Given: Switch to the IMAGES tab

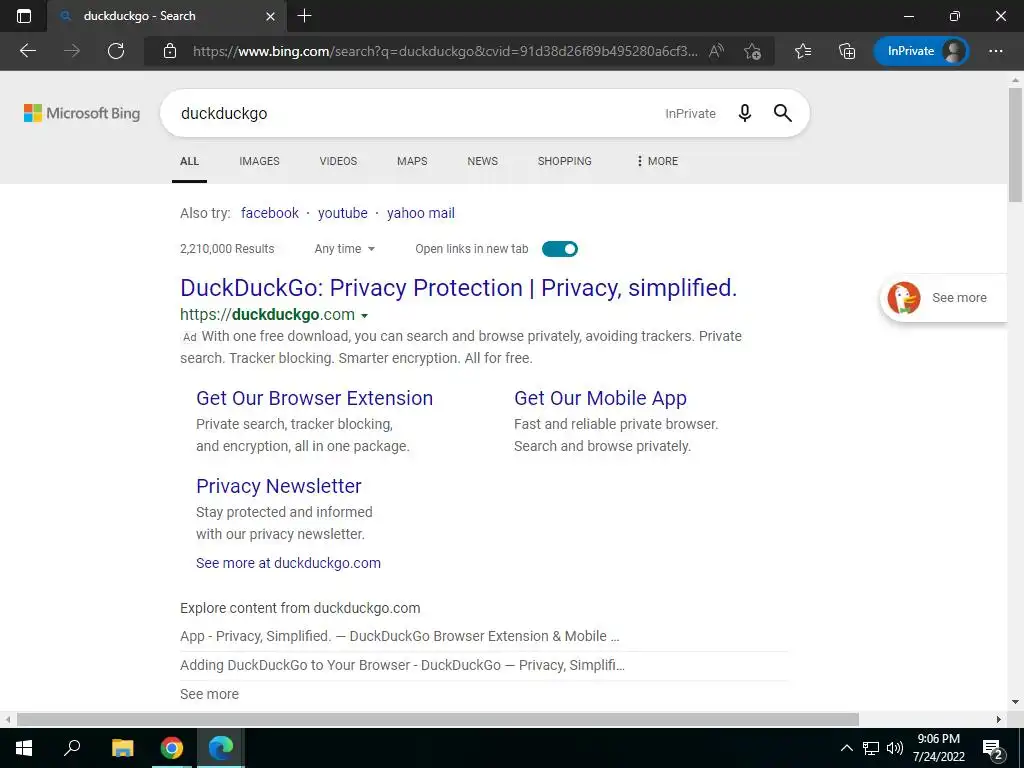Looking at the screenshot, I should pyautogui.click(x=259, y=161).
